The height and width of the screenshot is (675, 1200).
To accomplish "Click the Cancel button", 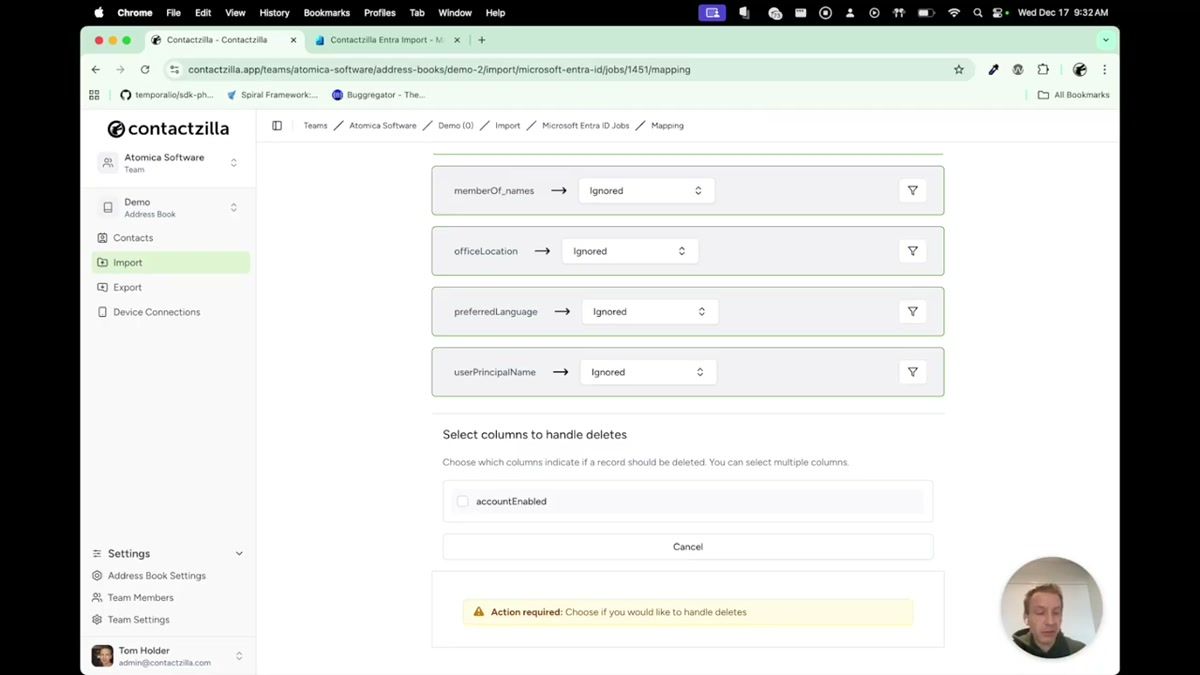I will [x=687, y=546].
